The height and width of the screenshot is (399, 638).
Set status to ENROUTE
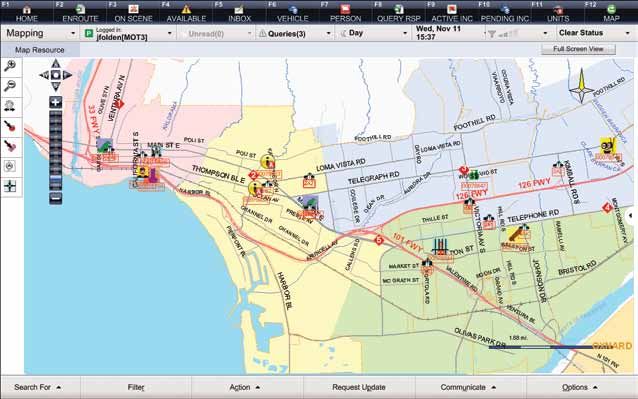point(80,13)
